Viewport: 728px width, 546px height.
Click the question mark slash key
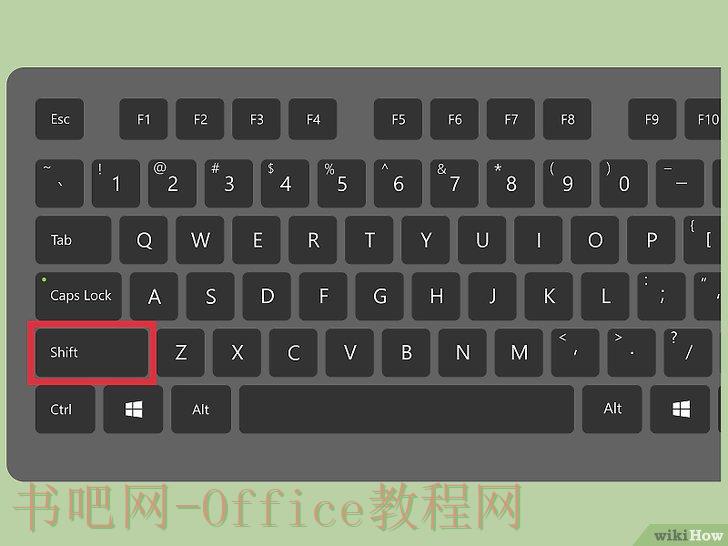point(688,352)
